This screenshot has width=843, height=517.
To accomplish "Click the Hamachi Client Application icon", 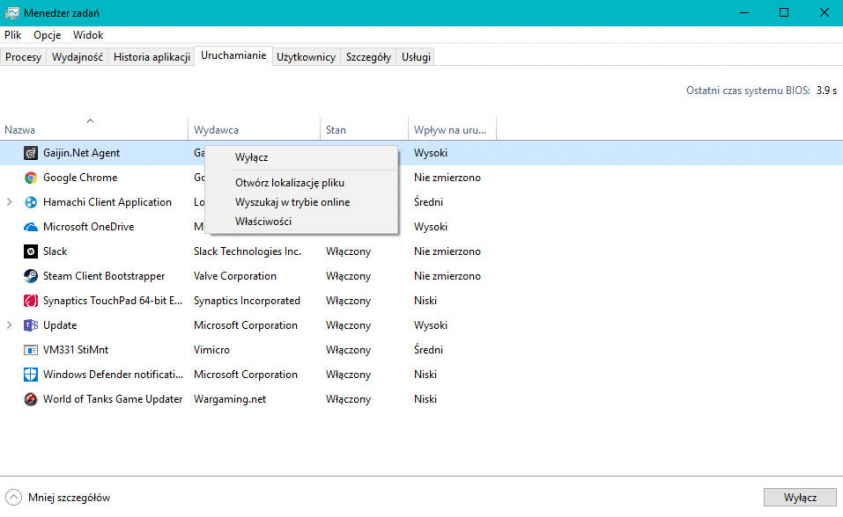I will (x=30, y=202).
